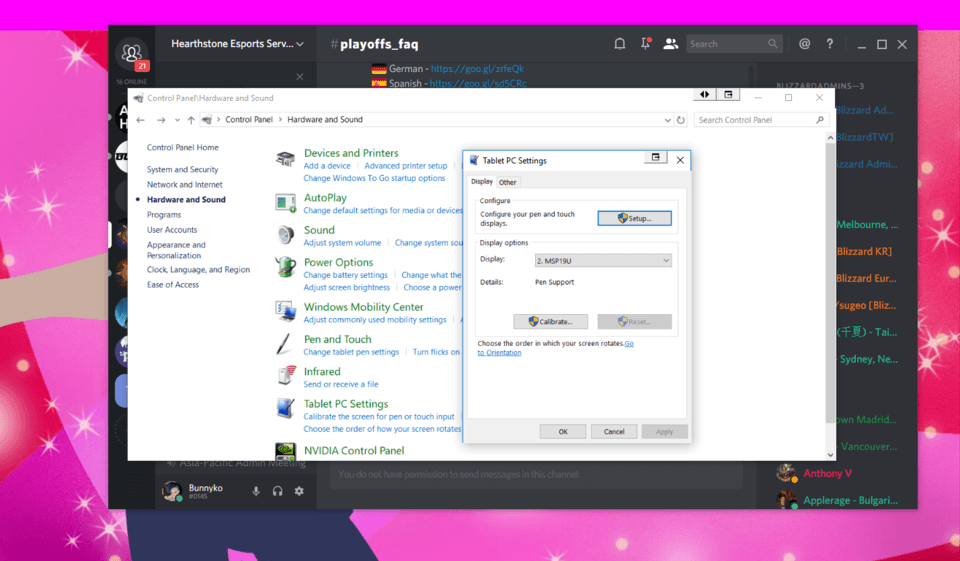960x561 pixels.
Task: Click the Control Panel refresh icon
Action: pyautogui.click(x=681, y=120)
